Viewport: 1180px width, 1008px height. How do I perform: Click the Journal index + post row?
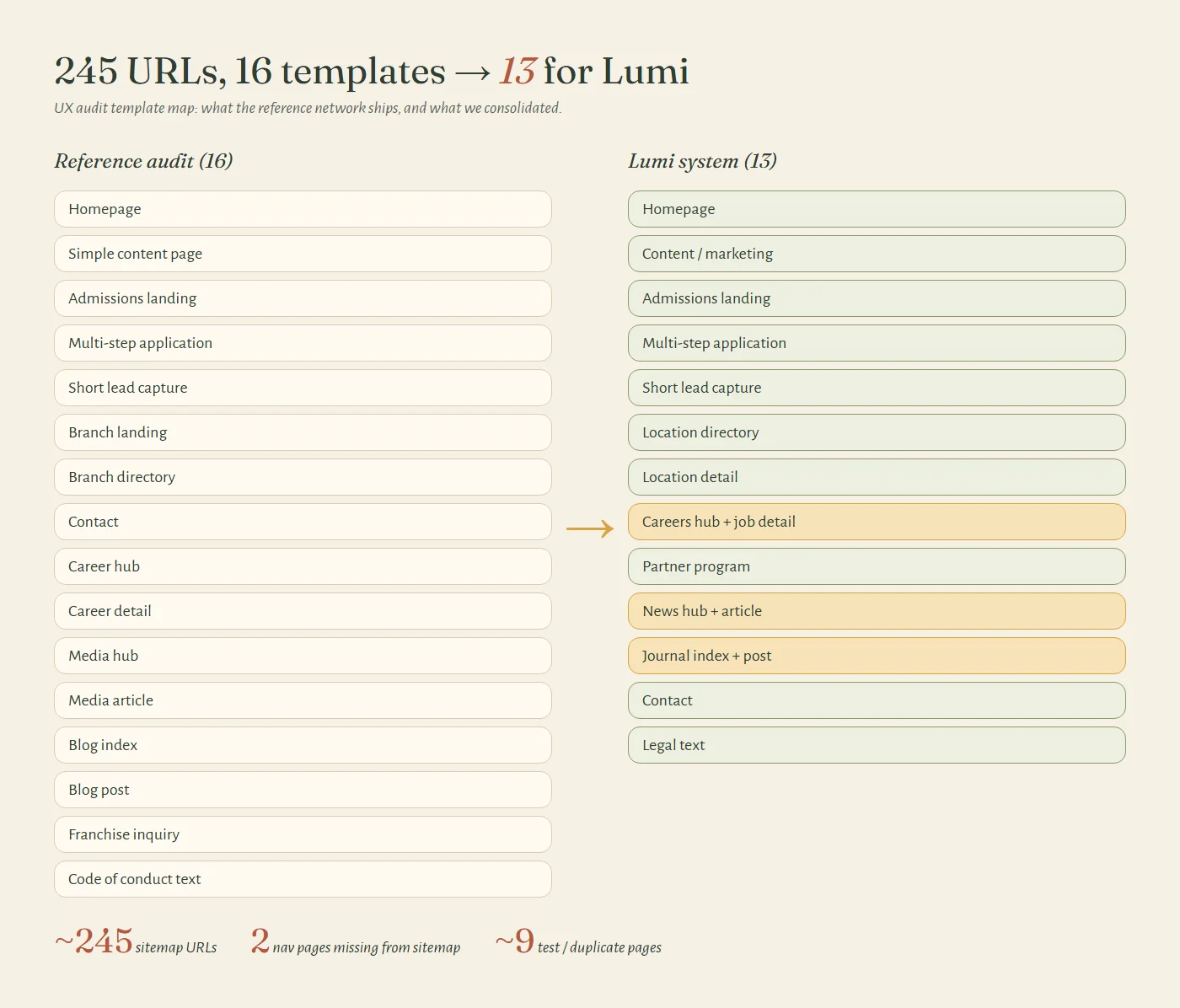(x=877, y=656)
